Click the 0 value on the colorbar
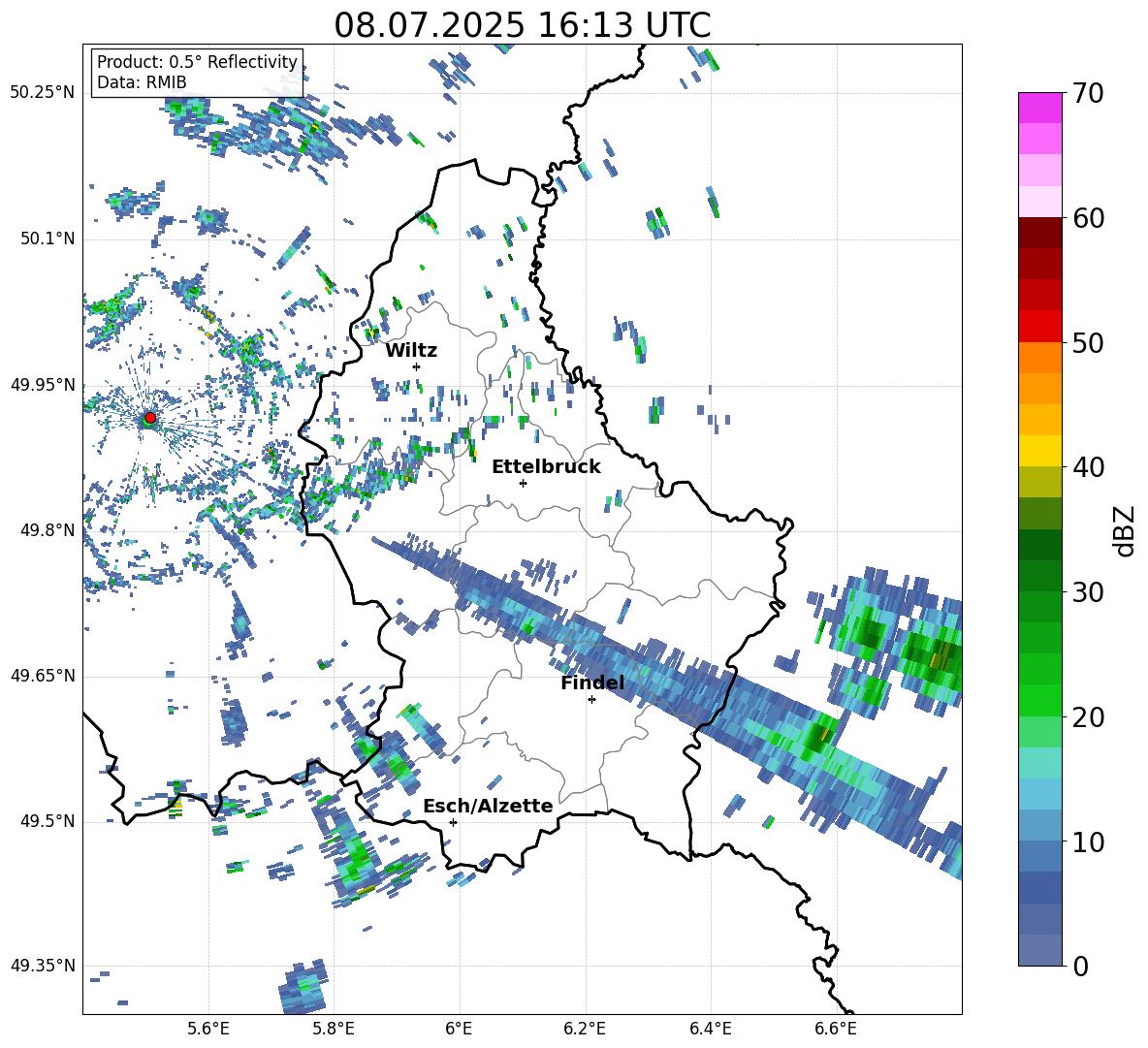This screenshot has width=1148, height=1048. [x=1080, y=967]
